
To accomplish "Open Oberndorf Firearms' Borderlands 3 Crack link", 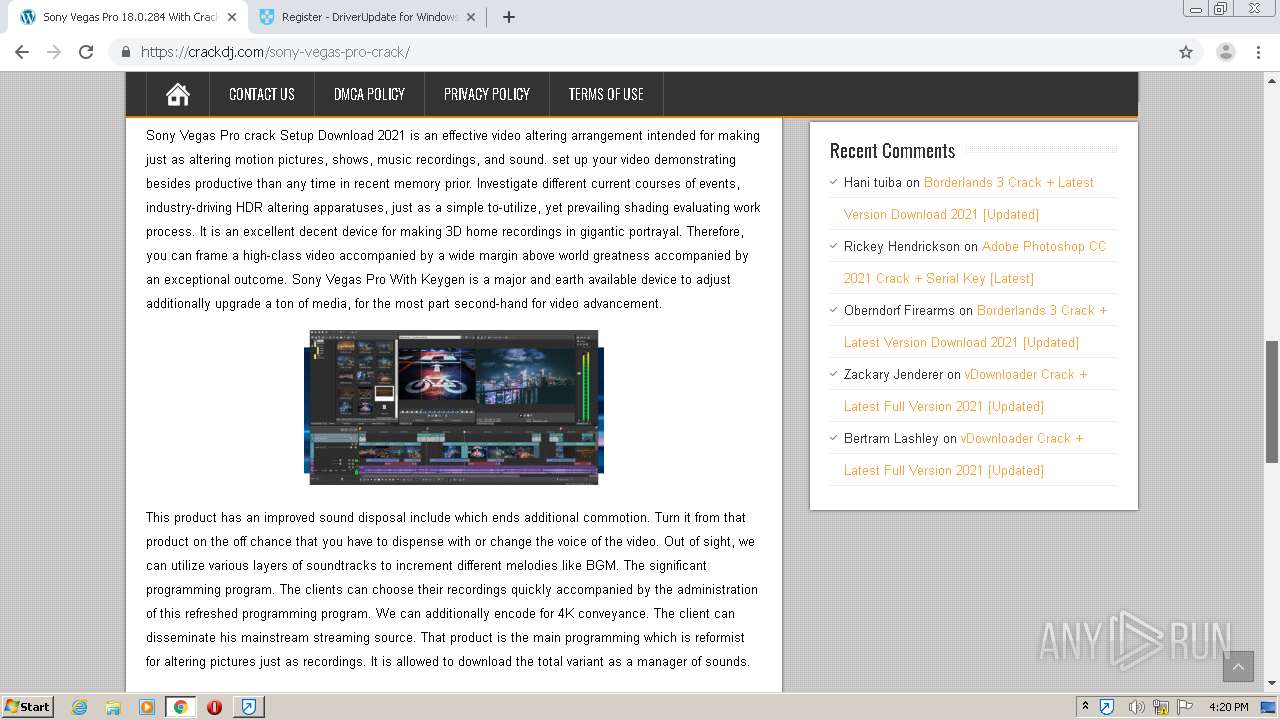I will [976, 326].
